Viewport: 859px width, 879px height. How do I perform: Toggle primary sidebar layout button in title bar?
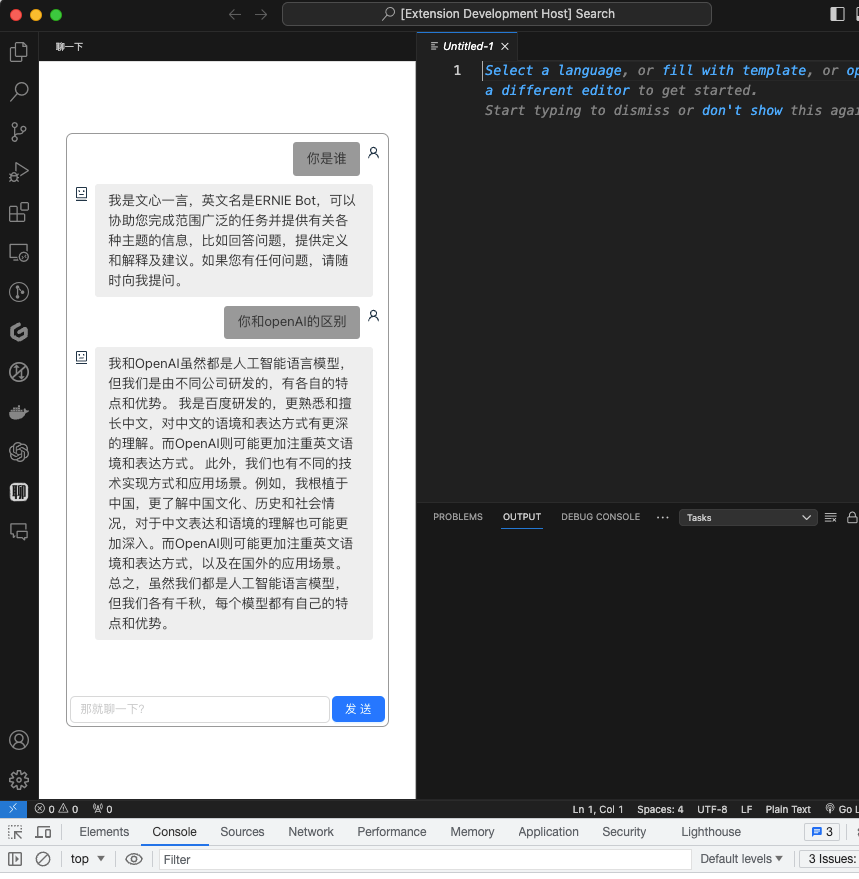837,14
